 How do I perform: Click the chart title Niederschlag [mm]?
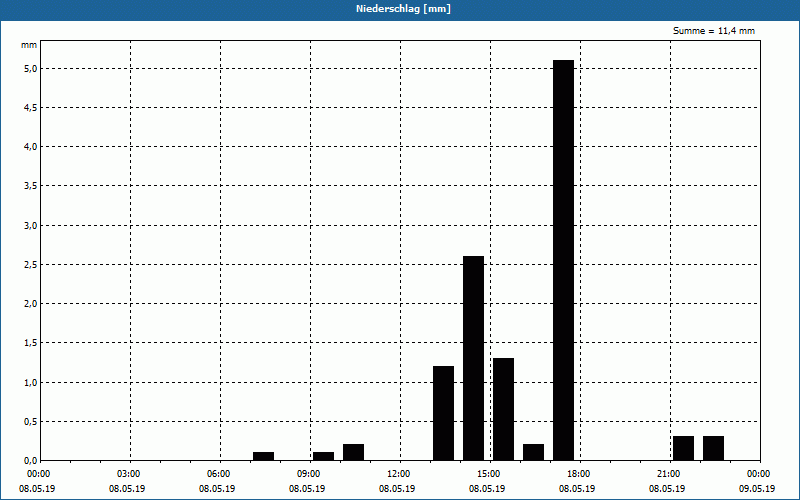click(x=403, y=9)
